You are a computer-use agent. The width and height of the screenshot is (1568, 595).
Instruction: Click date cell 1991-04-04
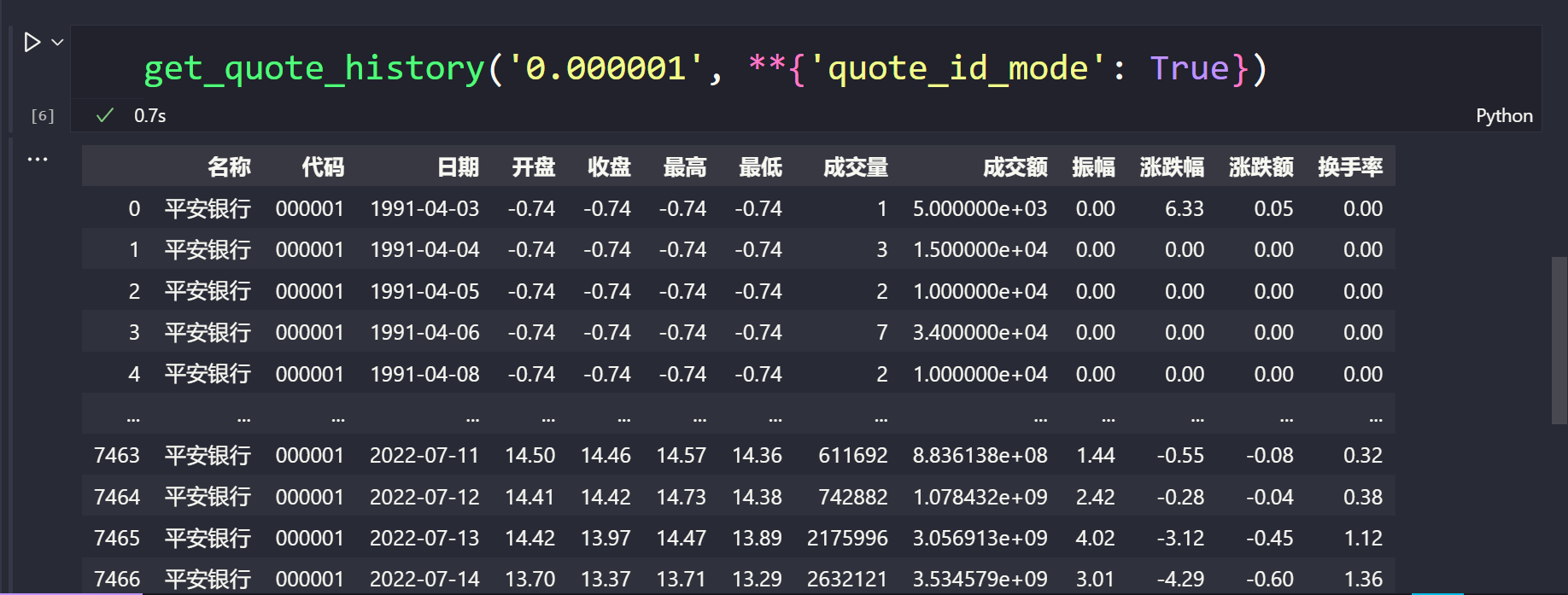click(x=424, y=250)
